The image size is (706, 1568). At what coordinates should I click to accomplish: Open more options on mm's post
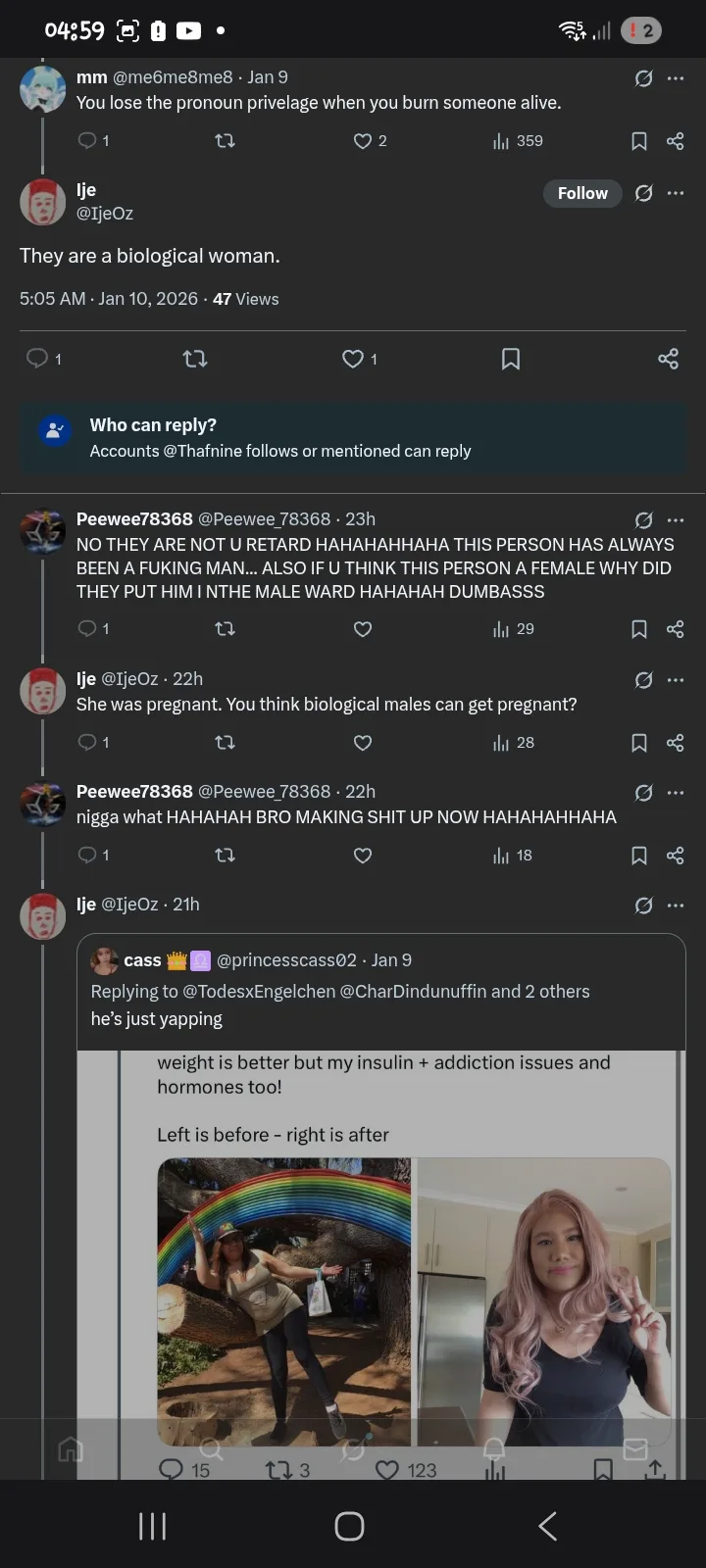(676, 78)
